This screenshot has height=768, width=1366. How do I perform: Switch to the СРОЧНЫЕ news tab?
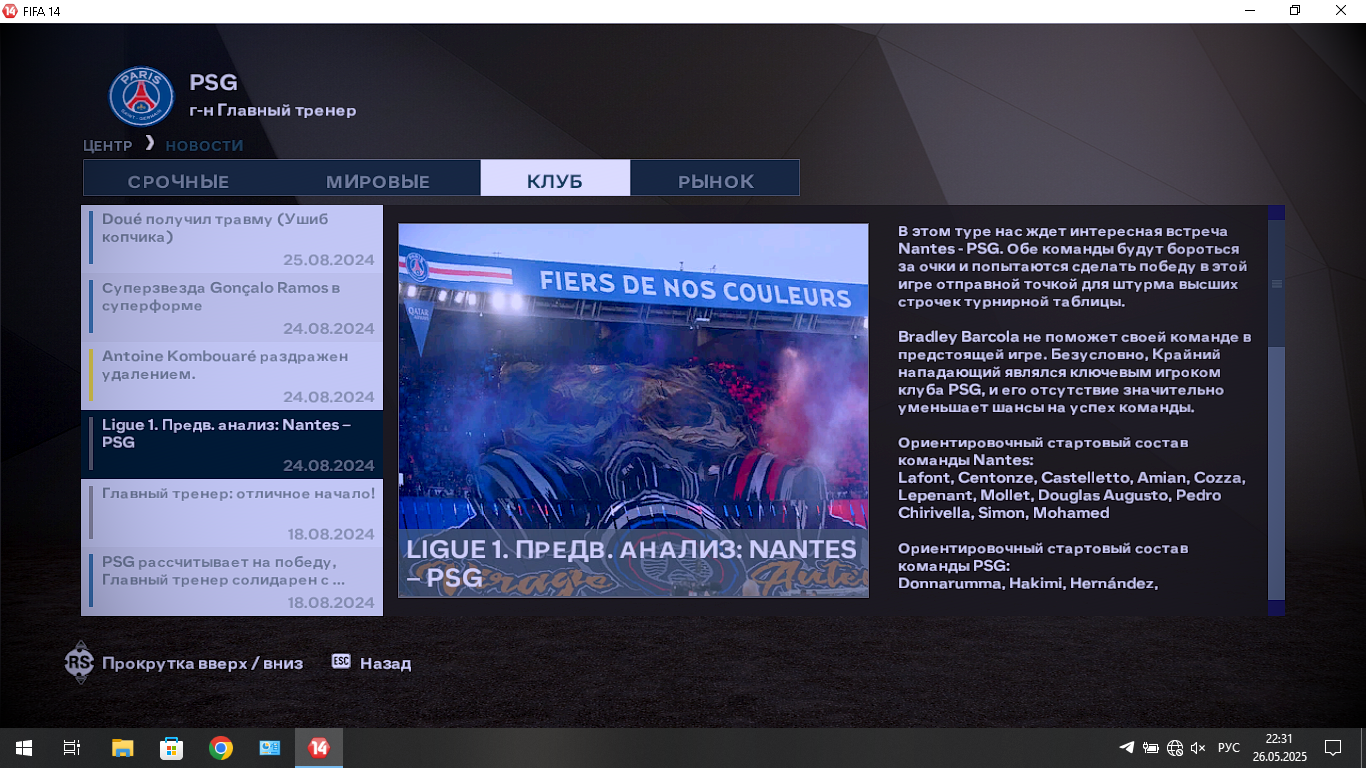click(x=178, y=181)
